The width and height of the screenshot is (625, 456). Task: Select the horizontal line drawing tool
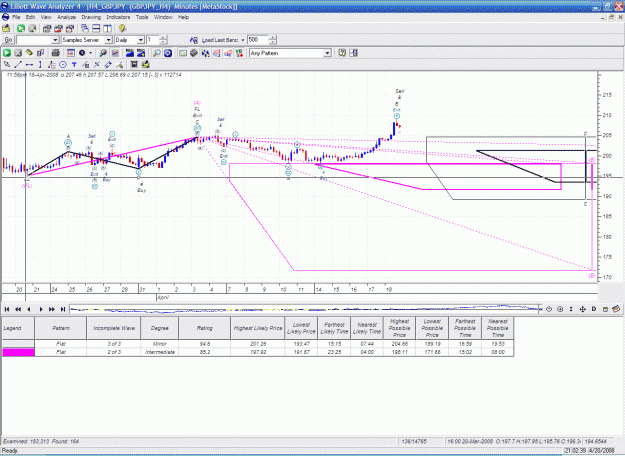pyautogui.click(x=29, y=64)
